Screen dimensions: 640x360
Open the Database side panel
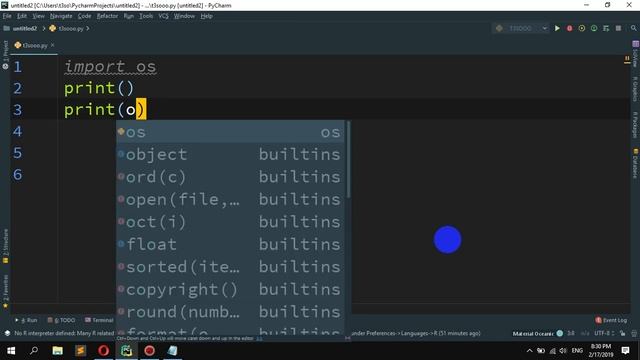coord(635,163)
